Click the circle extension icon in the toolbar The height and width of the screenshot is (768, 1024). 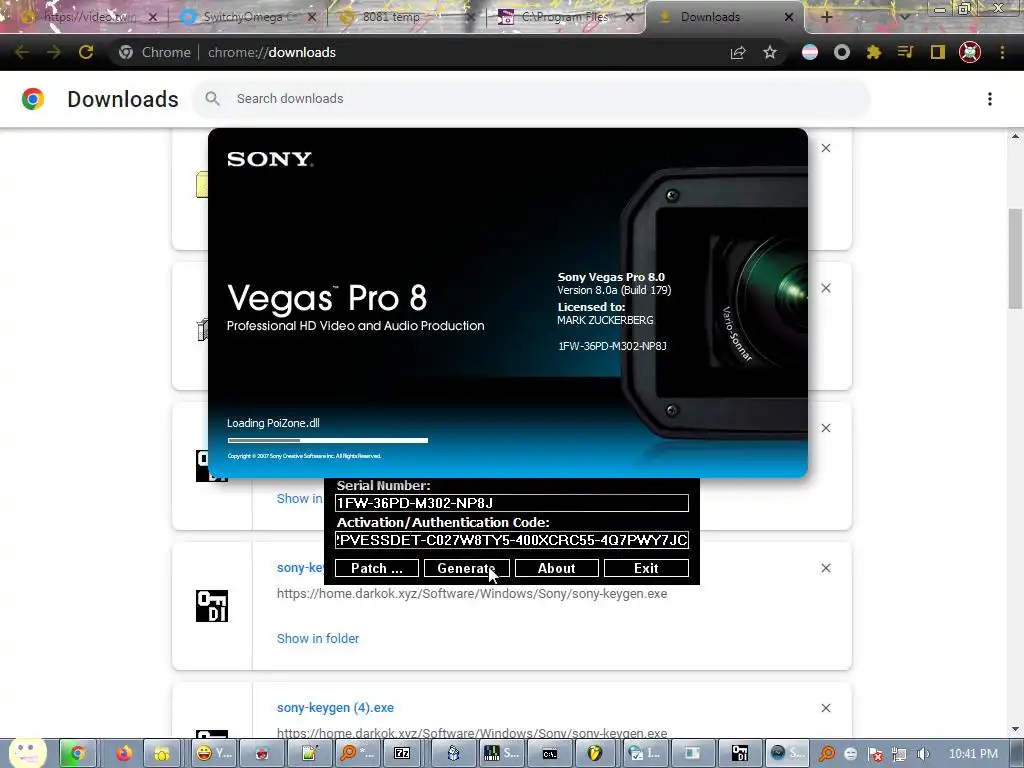click(x=842, y=52)
